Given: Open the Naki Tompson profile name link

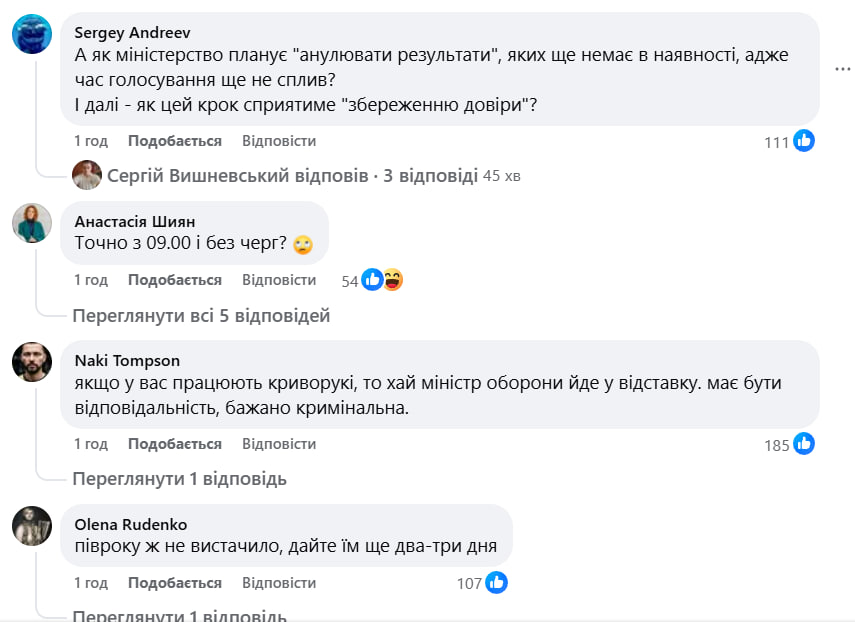Looking at the screenshot, I should [127, 360].
